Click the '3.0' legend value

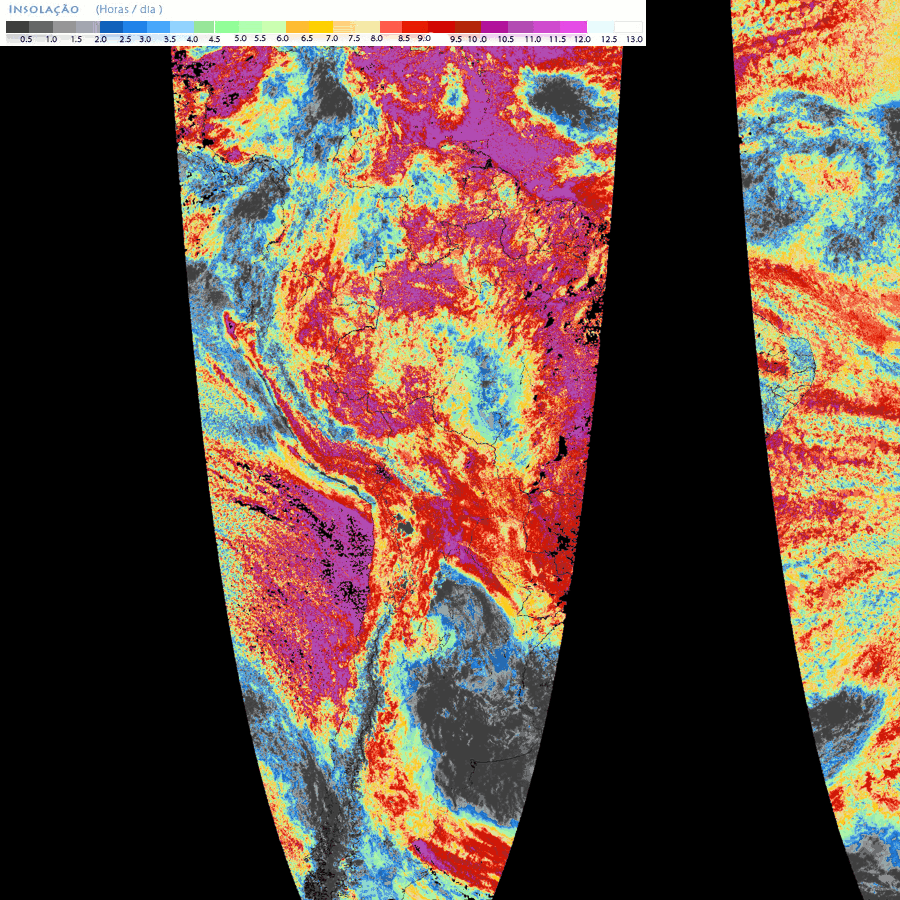145,39
